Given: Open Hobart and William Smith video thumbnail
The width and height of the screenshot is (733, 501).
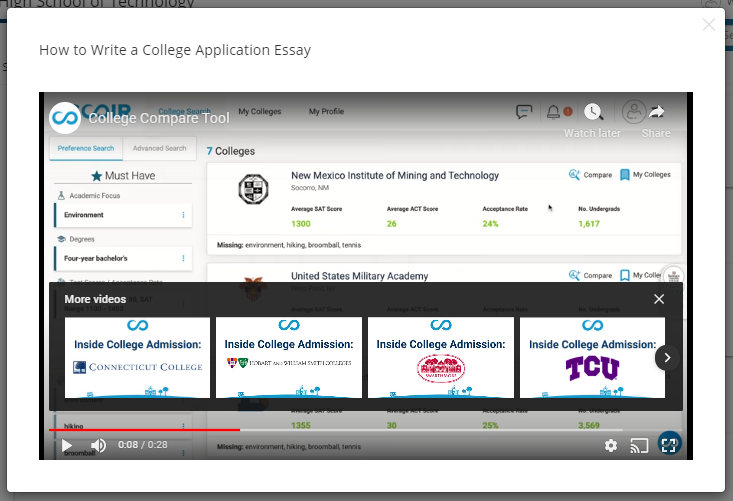Looking at the screenshot, I should 289,358.
